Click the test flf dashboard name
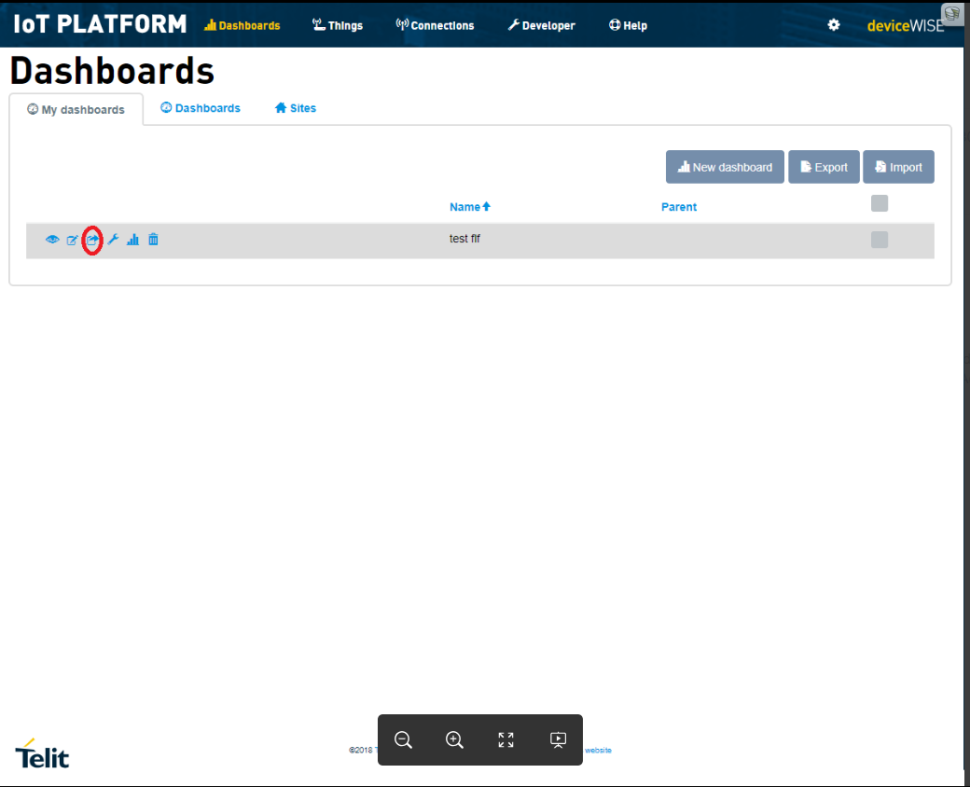 (465, 239)
